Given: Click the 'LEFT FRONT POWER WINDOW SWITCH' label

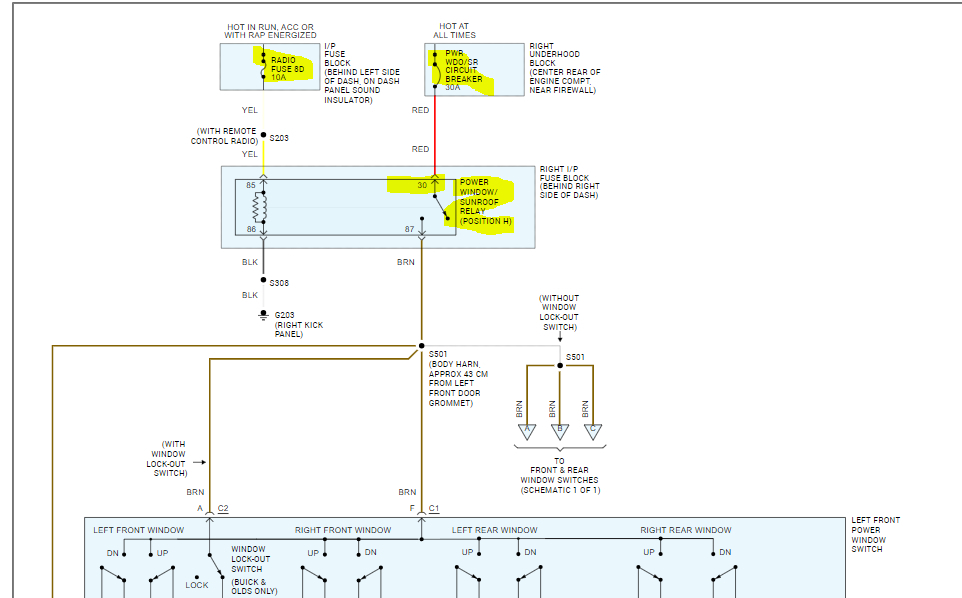Looking at the screenshot, I should 875,534.
